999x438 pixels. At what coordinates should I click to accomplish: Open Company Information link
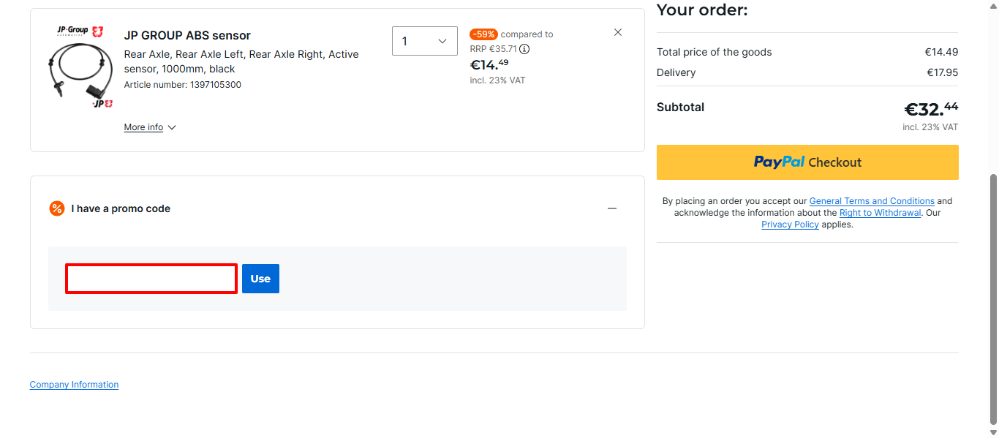click(x=74, y=384)
